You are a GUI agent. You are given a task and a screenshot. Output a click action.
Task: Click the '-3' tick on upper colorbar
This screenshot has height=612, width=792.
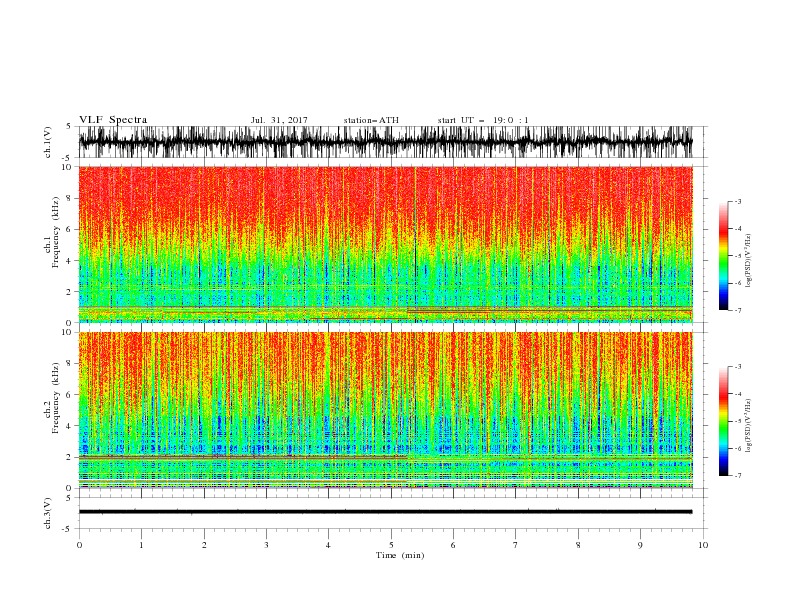tap(738, 201)
